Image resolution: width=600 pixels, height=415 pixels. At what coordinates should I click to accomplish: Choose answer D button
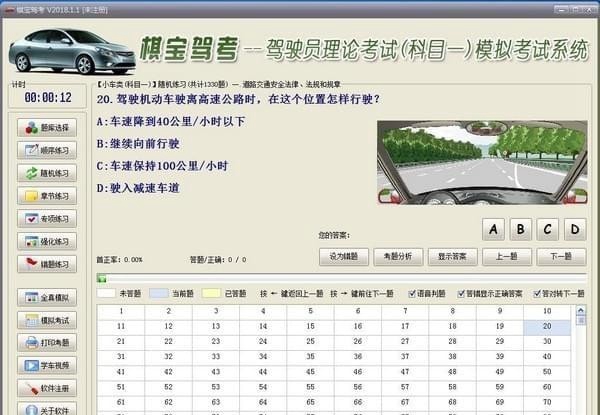coord(575,229)
